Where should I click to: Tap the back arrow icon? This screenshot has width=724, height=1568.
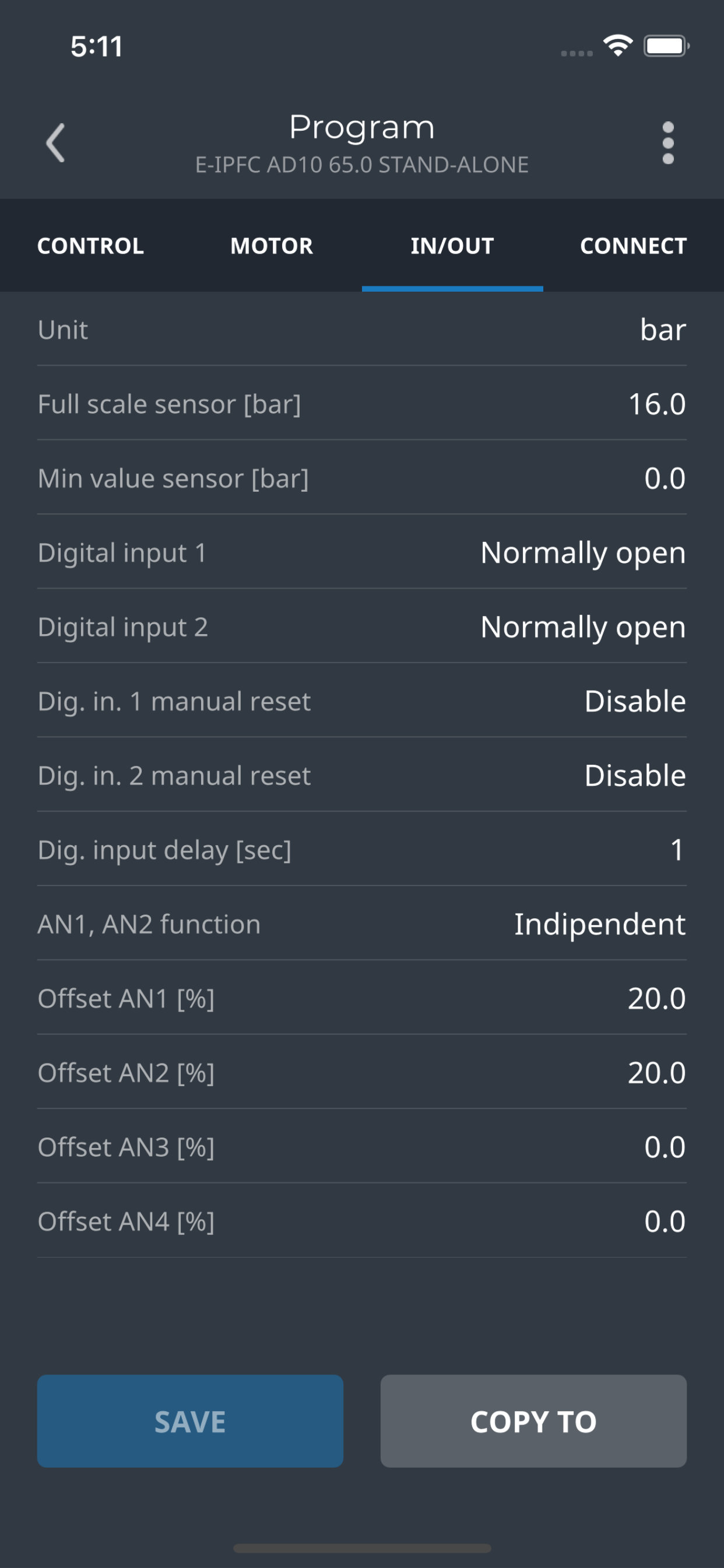55,143
